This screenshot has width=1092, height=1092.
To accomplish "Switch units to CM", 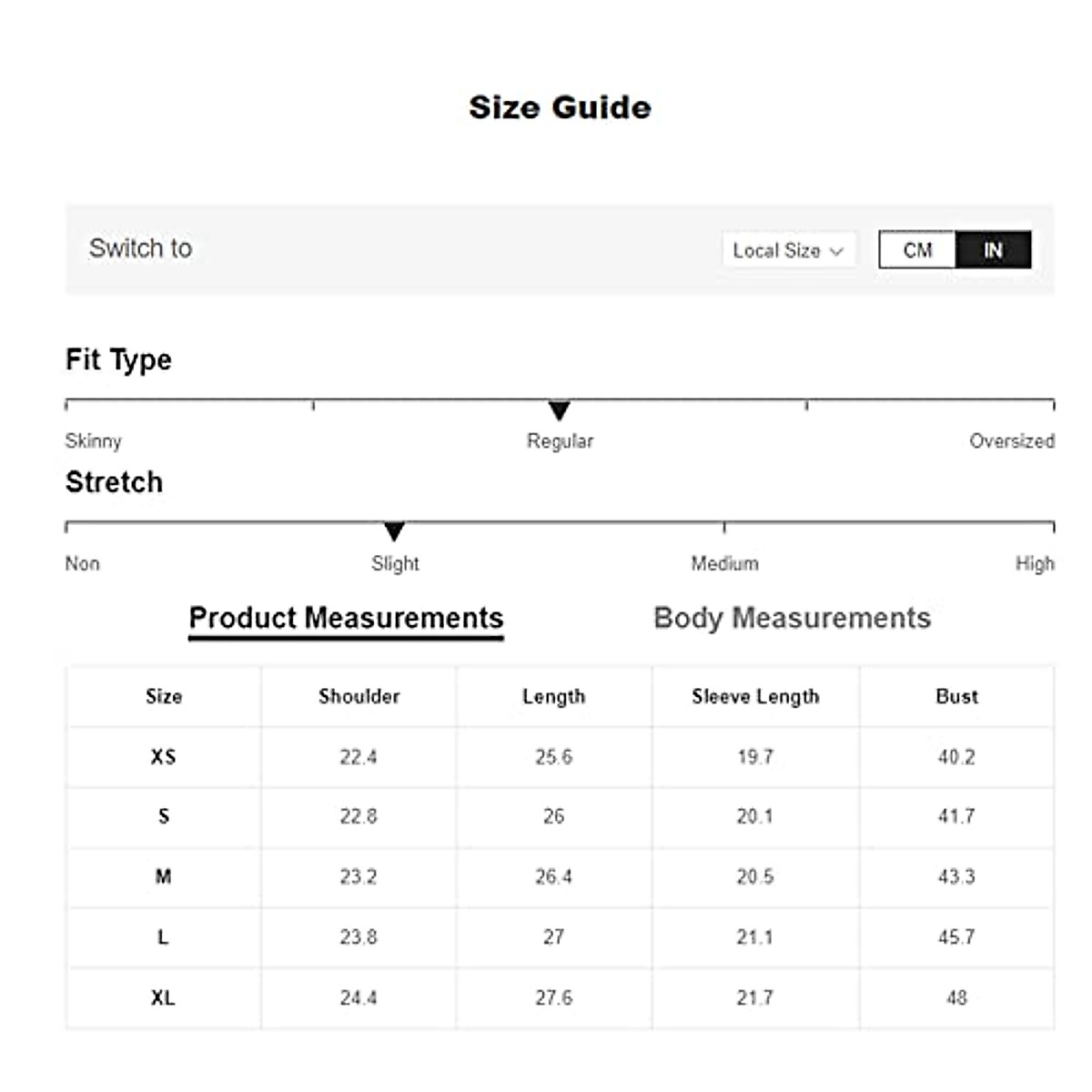I will pyautogui.click(x=917, y=250).
